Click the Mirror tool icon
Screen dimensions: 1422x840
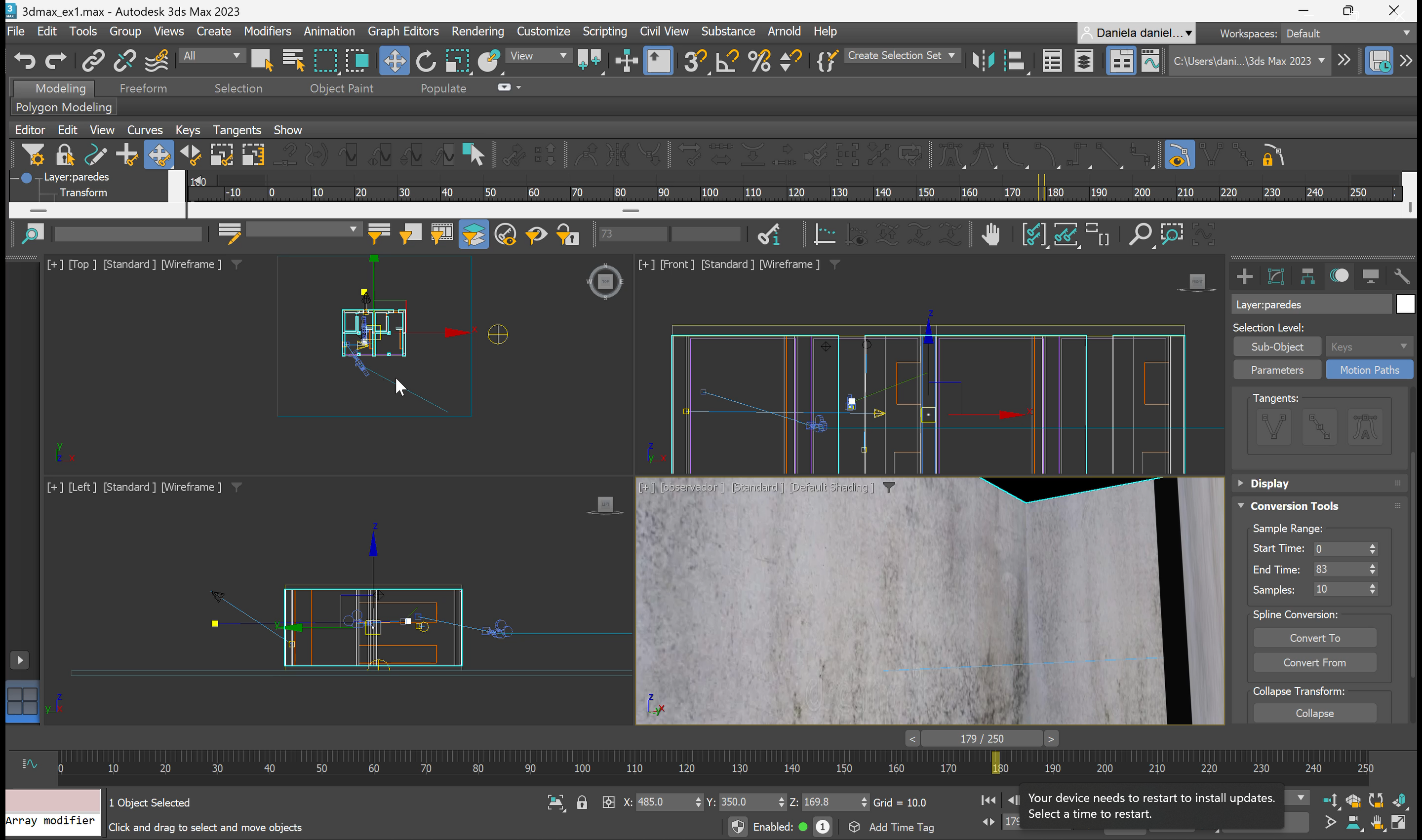983,61
